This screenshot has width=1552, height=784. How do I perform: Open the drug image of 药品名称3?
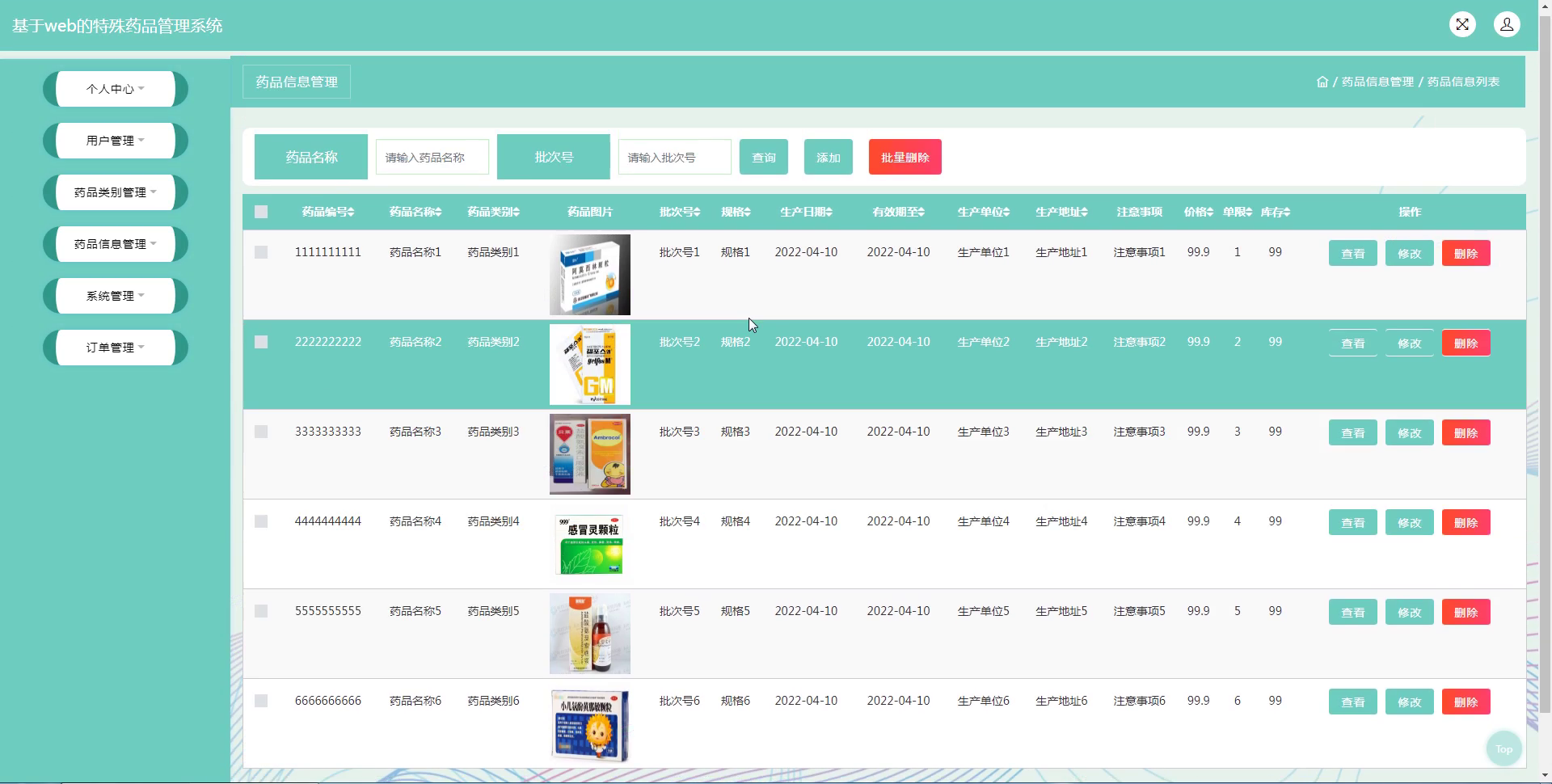[590, 454]
